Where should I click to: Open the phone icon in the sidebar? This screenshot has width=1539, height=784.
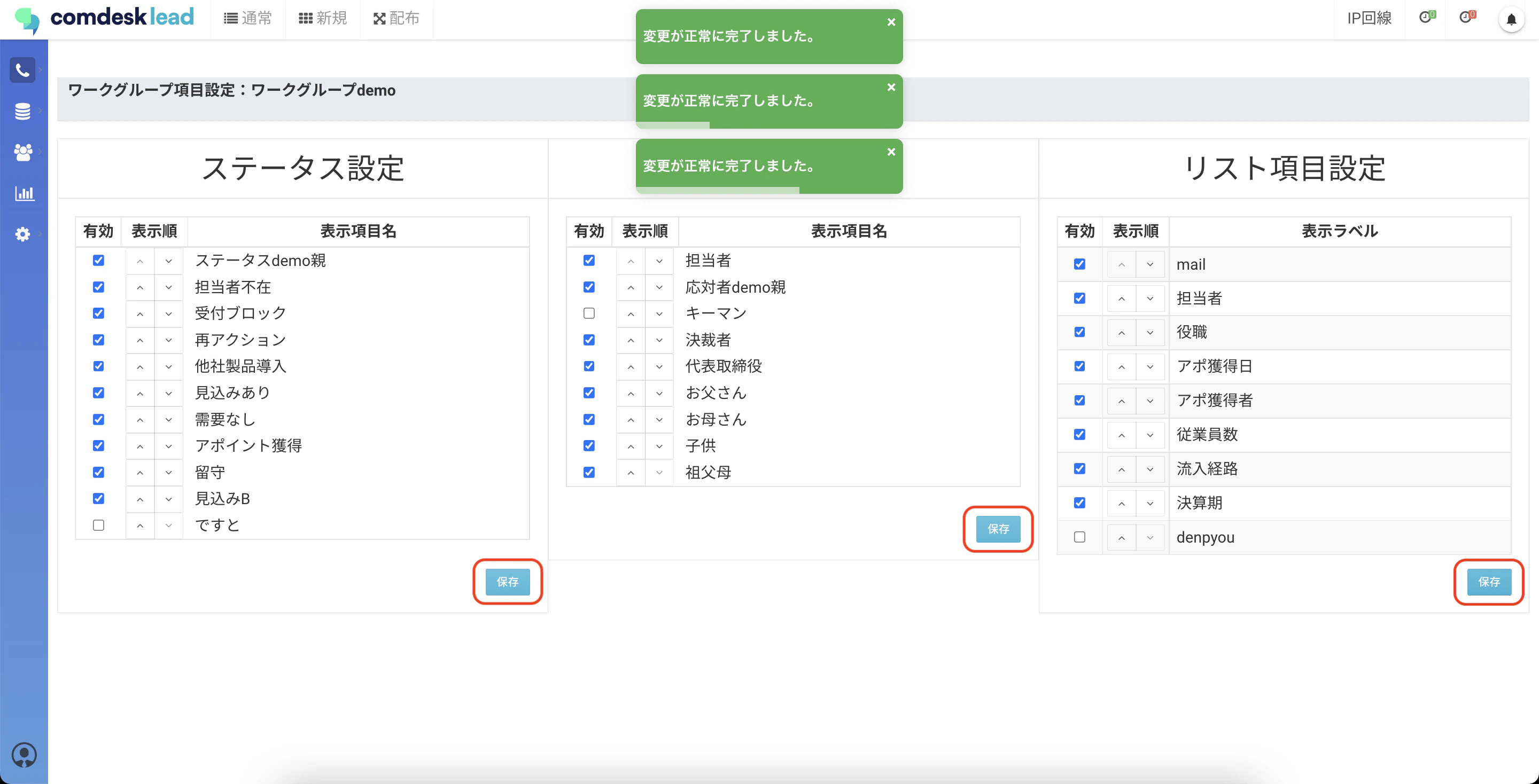pos(22,70)
